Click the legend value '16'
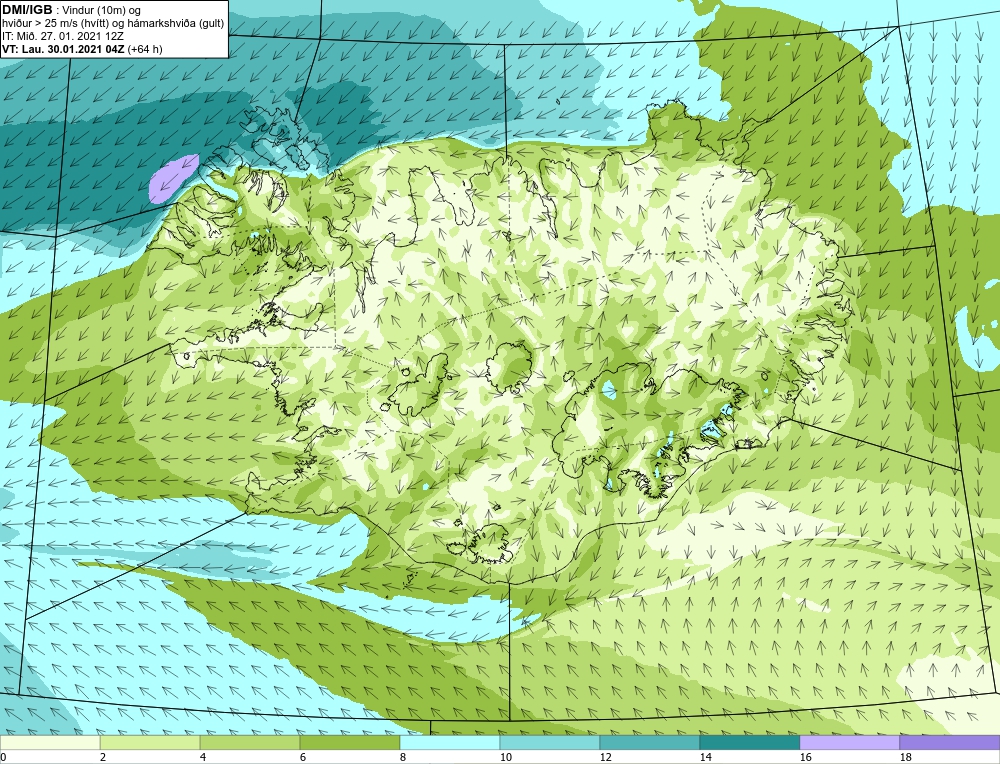Viewport: 1000px width, 764px height. pyautogui.click(x=805, y=757)
